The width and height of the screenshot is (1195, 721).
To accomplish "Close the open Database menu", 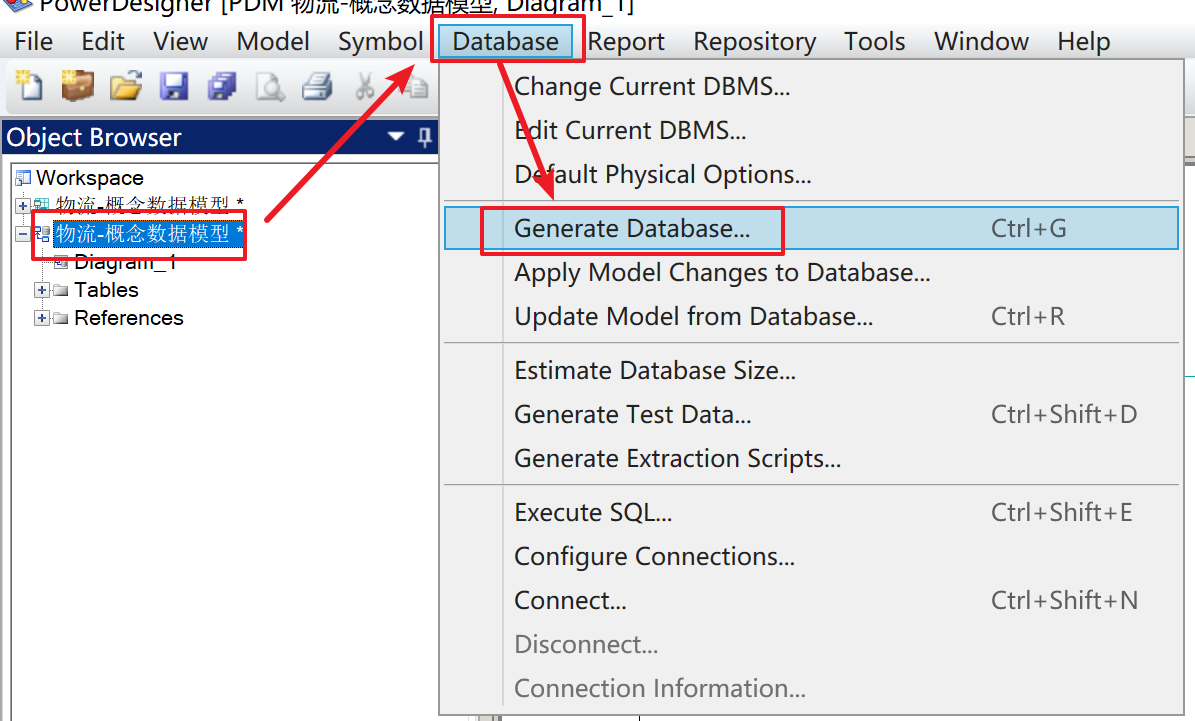I will (505, 41).
